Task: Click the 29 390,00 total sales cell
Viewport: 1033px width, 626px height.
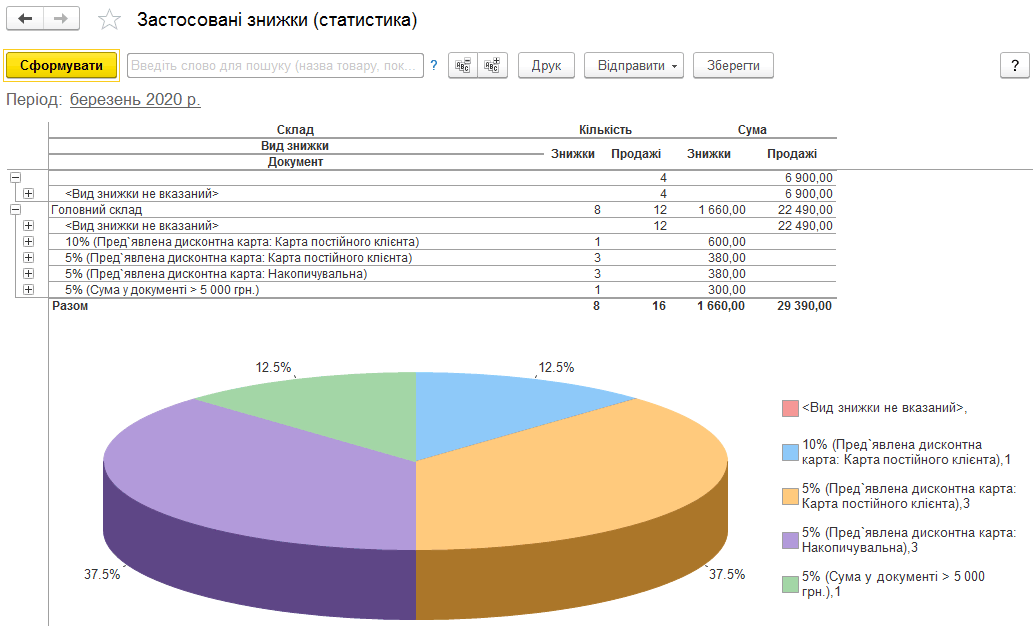Action: tap(804, 306)
